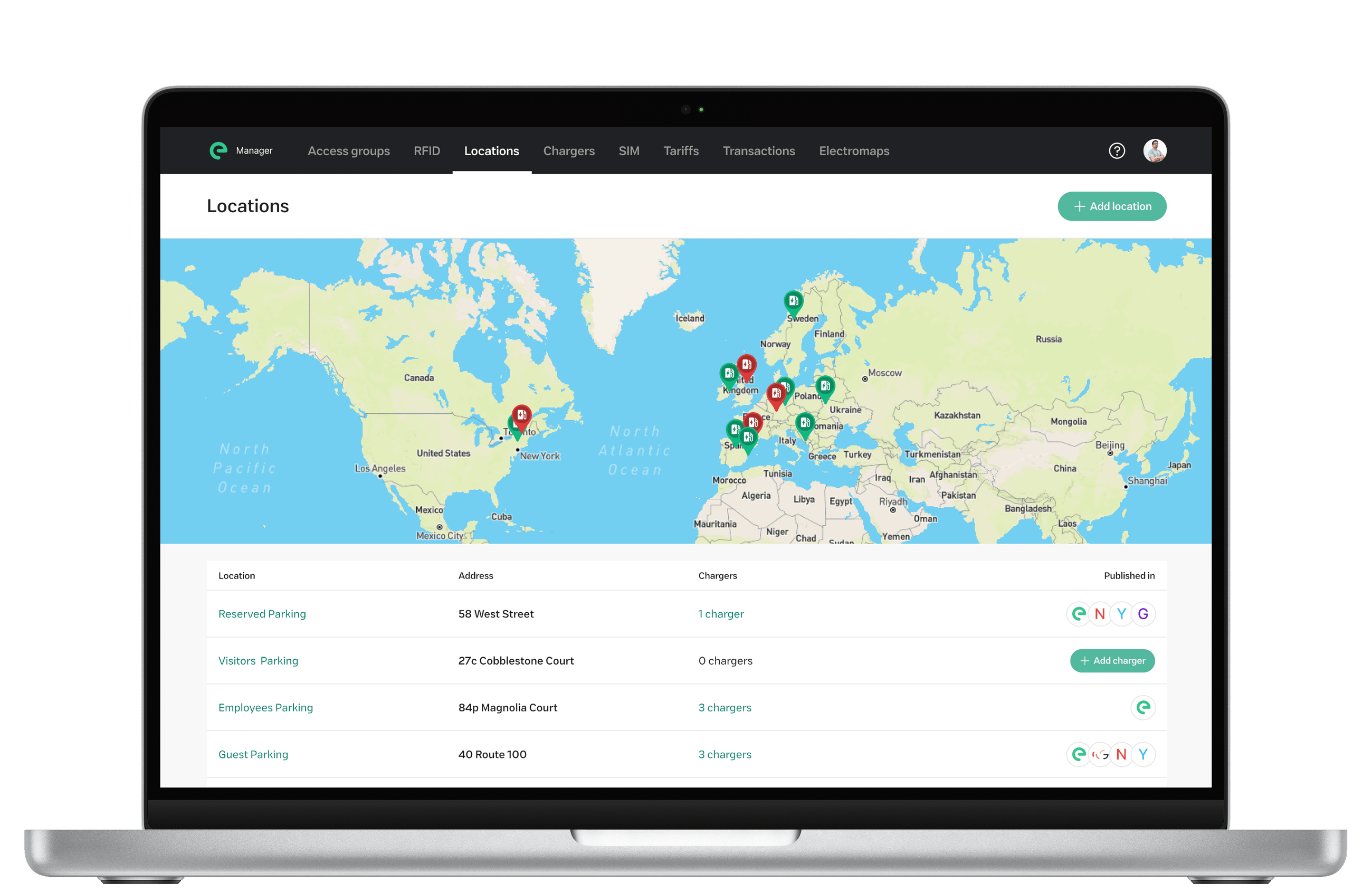Switch to the Chargers tab

tap(568, 151)
